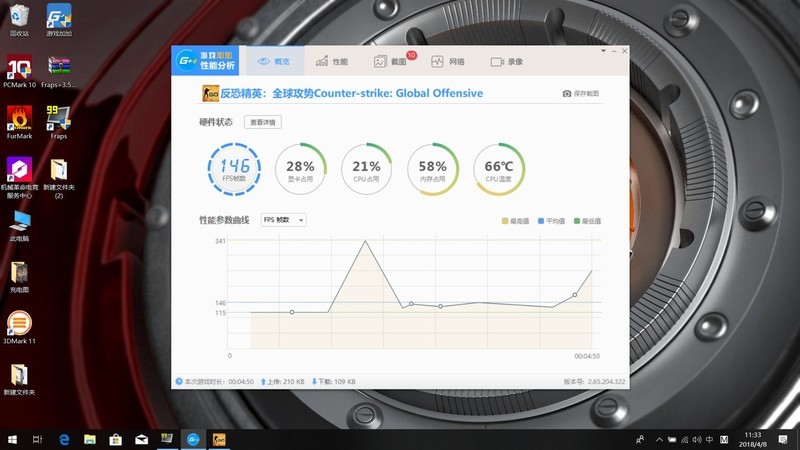The height and width of the screenshot is (450, 800).
Task: Click 版本号 2.65.204.322 text
Action: 594,382
